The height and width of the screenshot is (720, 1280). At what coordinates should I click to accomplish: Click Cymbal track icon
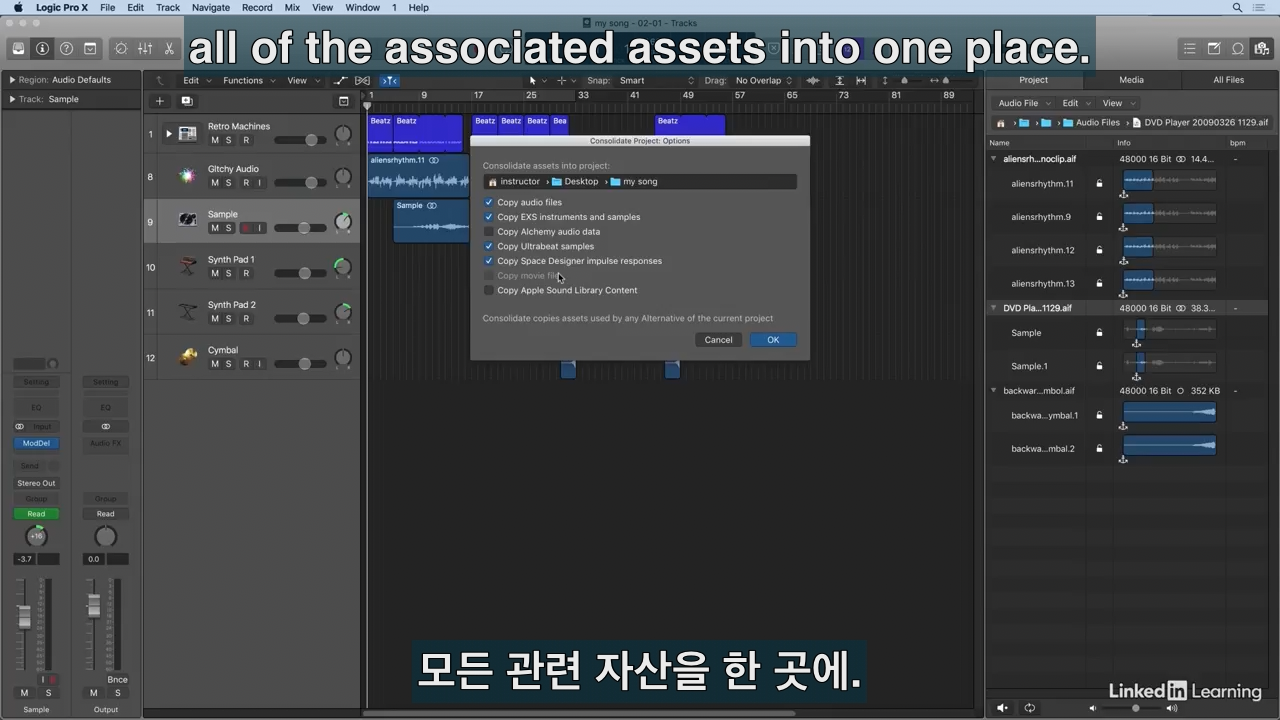pyautogui.click(x=187, y=357)
